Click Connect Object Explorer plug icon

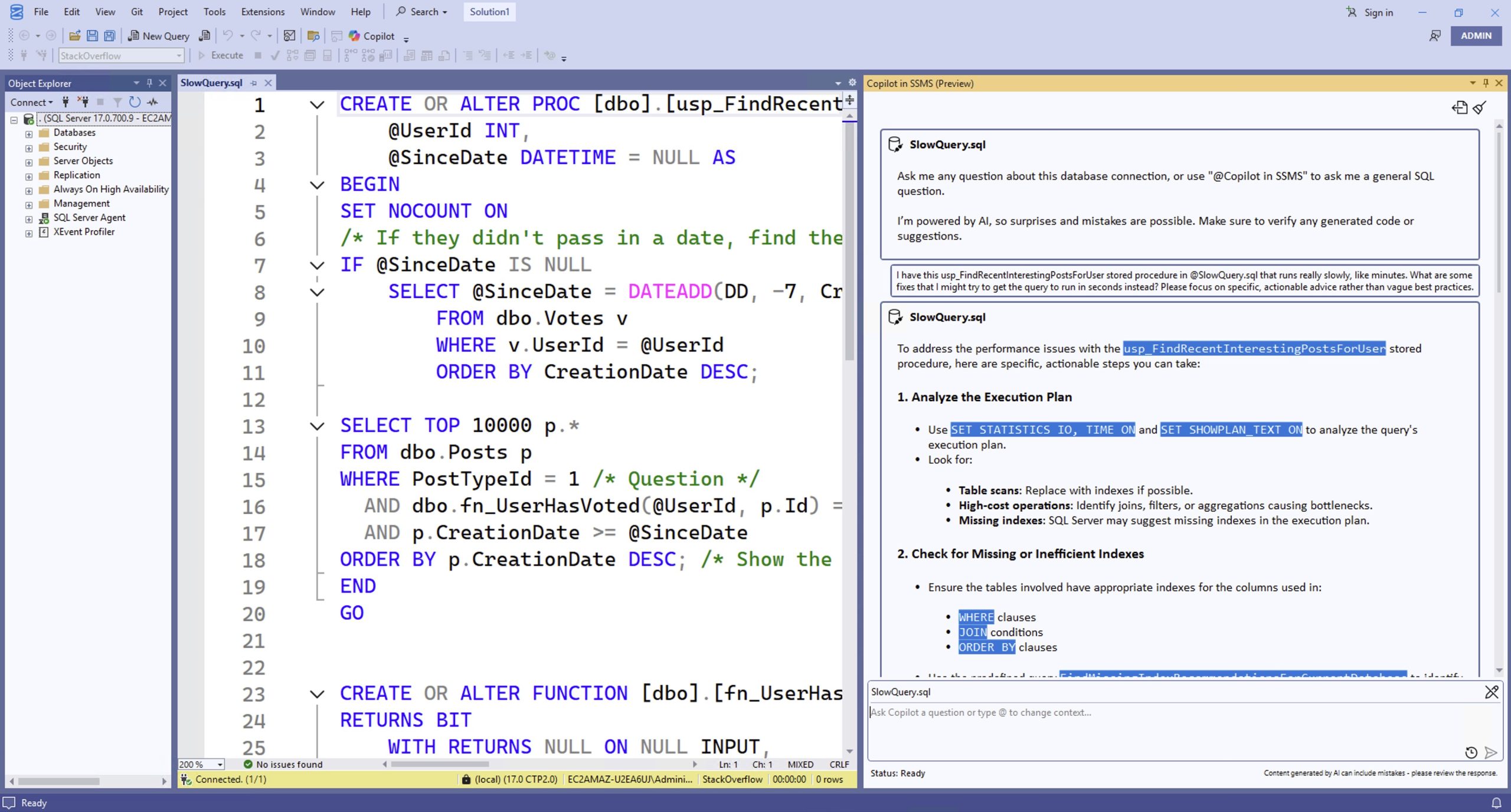[66, 102]
